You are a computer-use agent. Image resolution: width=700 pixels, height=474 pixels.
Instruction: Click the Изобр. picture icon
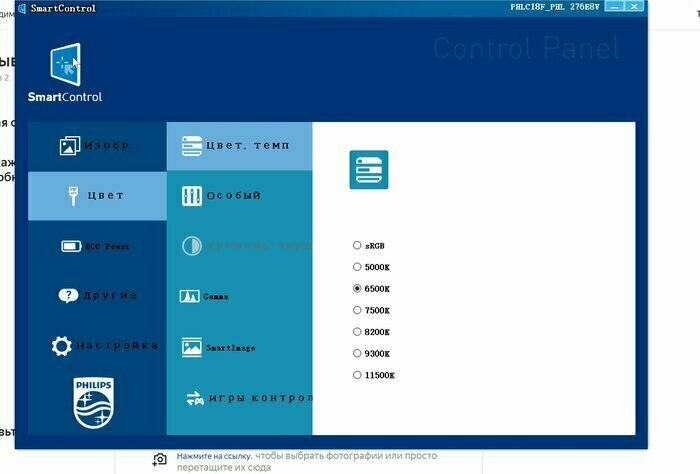tap(70, 146)
